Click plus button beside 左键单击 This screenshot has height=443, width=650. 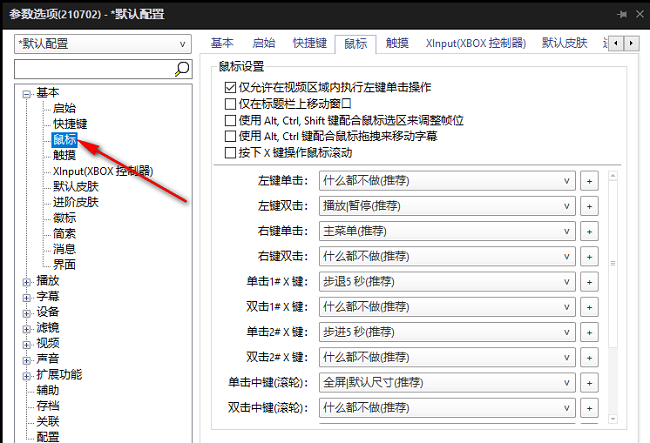pos(589,181)
